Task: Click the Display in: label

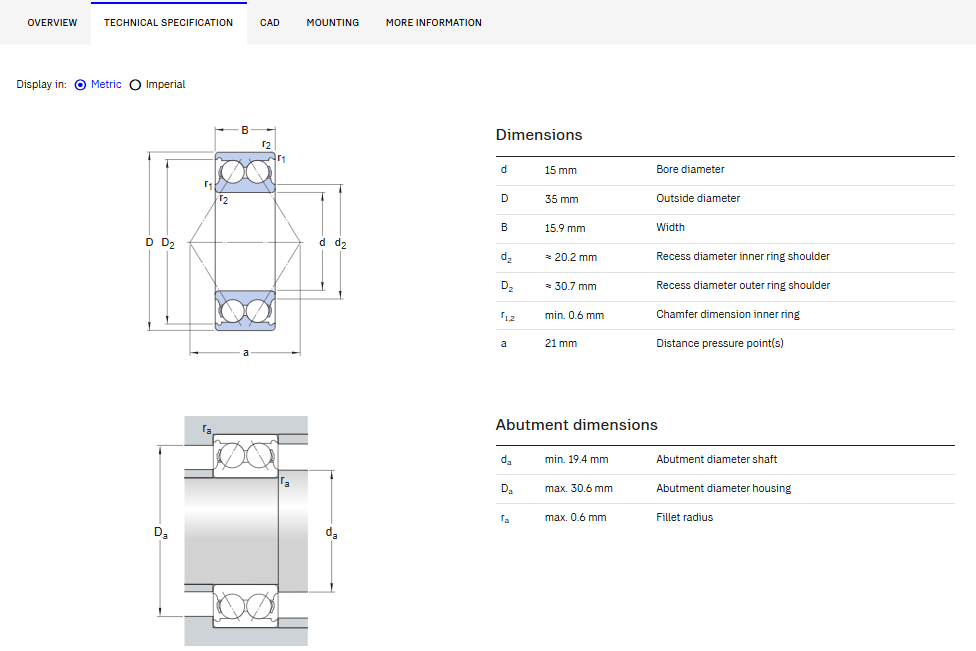Action: coord(41,85)
